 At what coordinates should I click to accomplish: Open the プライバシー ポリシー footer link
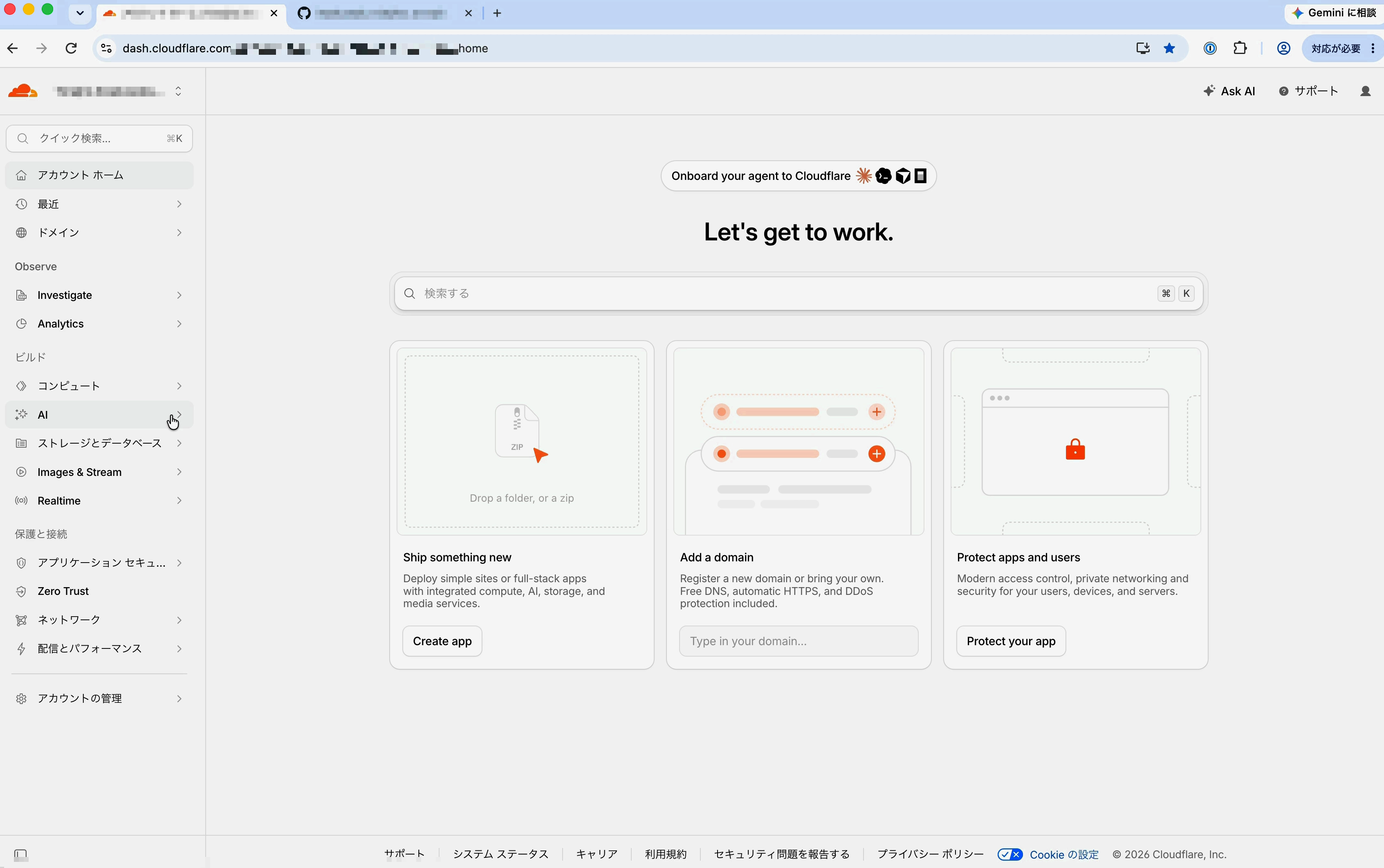pyautogui.click(x=930, y=854)
